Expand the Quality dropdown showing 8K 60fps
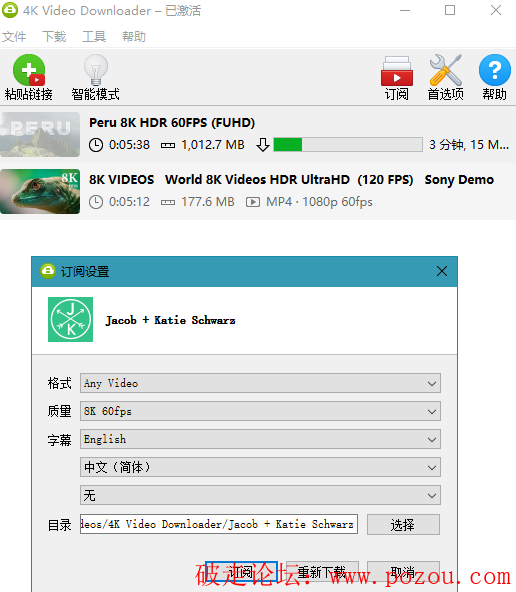 click(260, 411)
